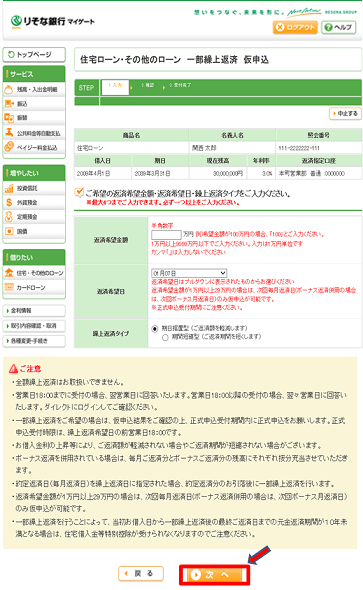The height and width of the screenshot is (590, 363).
Task: Select the 外貨預金 dollar sign icon
Action: pyautogui.click(x=9, y=202)
